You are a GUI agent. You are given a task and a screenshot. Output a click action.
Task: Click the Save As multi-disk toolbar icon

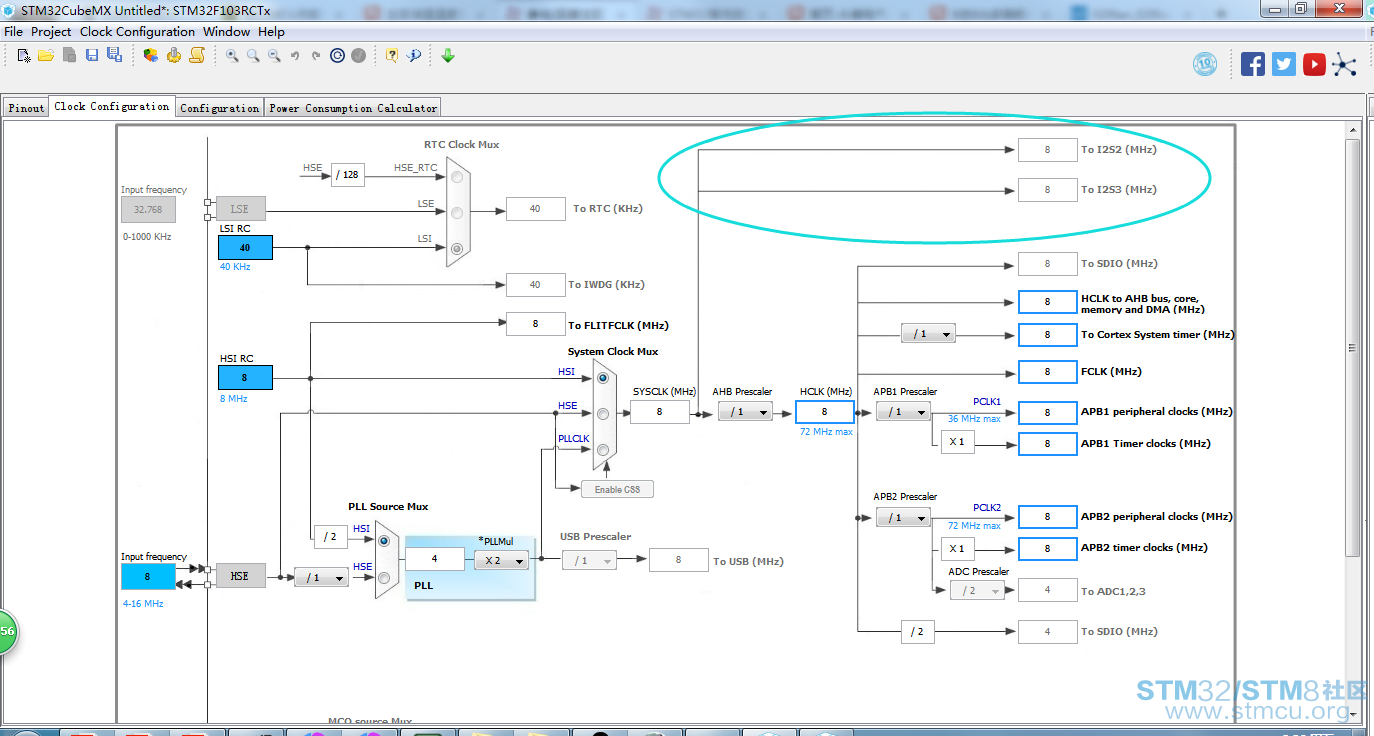tap(114, 56)
